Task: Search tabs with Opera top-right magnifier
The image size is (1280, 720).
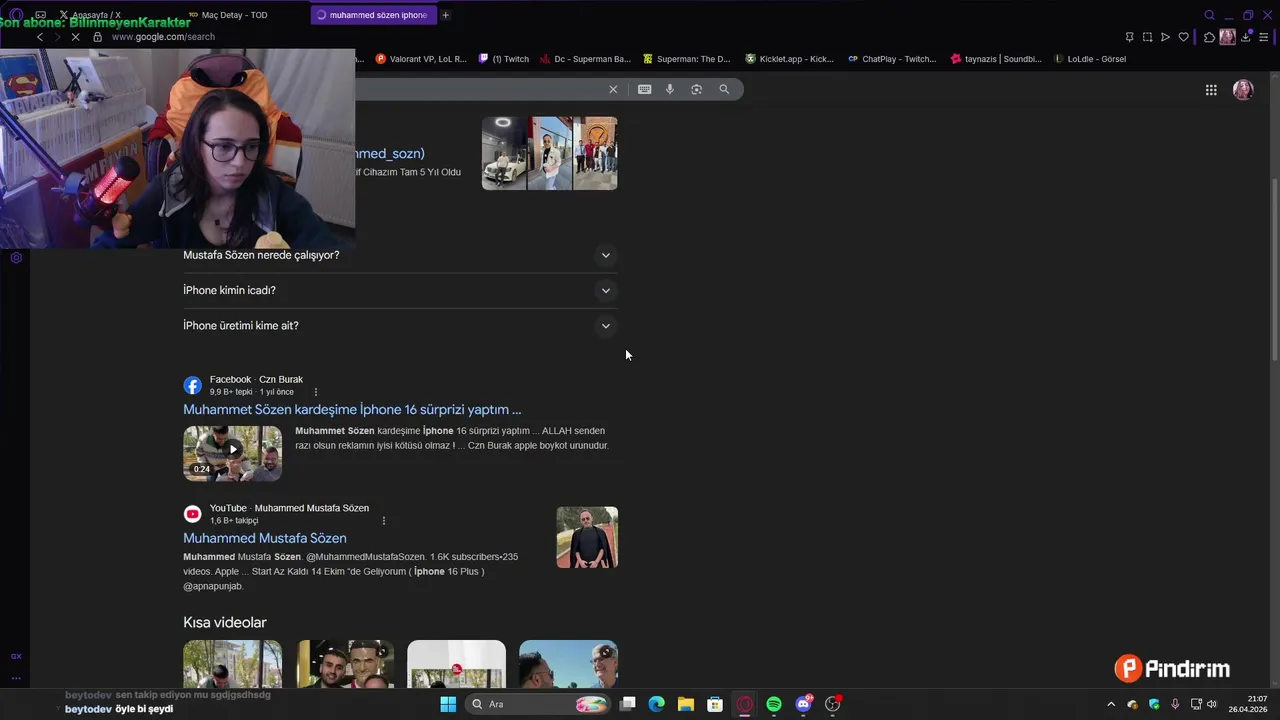Action: pyautogui.click(x=1209, y=15)
